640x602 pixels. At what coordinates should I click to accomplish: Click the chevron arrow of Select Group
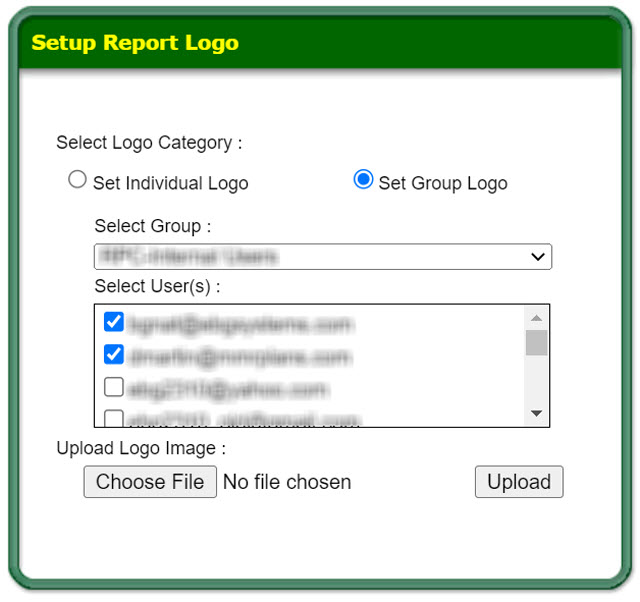tap(538, 257)
